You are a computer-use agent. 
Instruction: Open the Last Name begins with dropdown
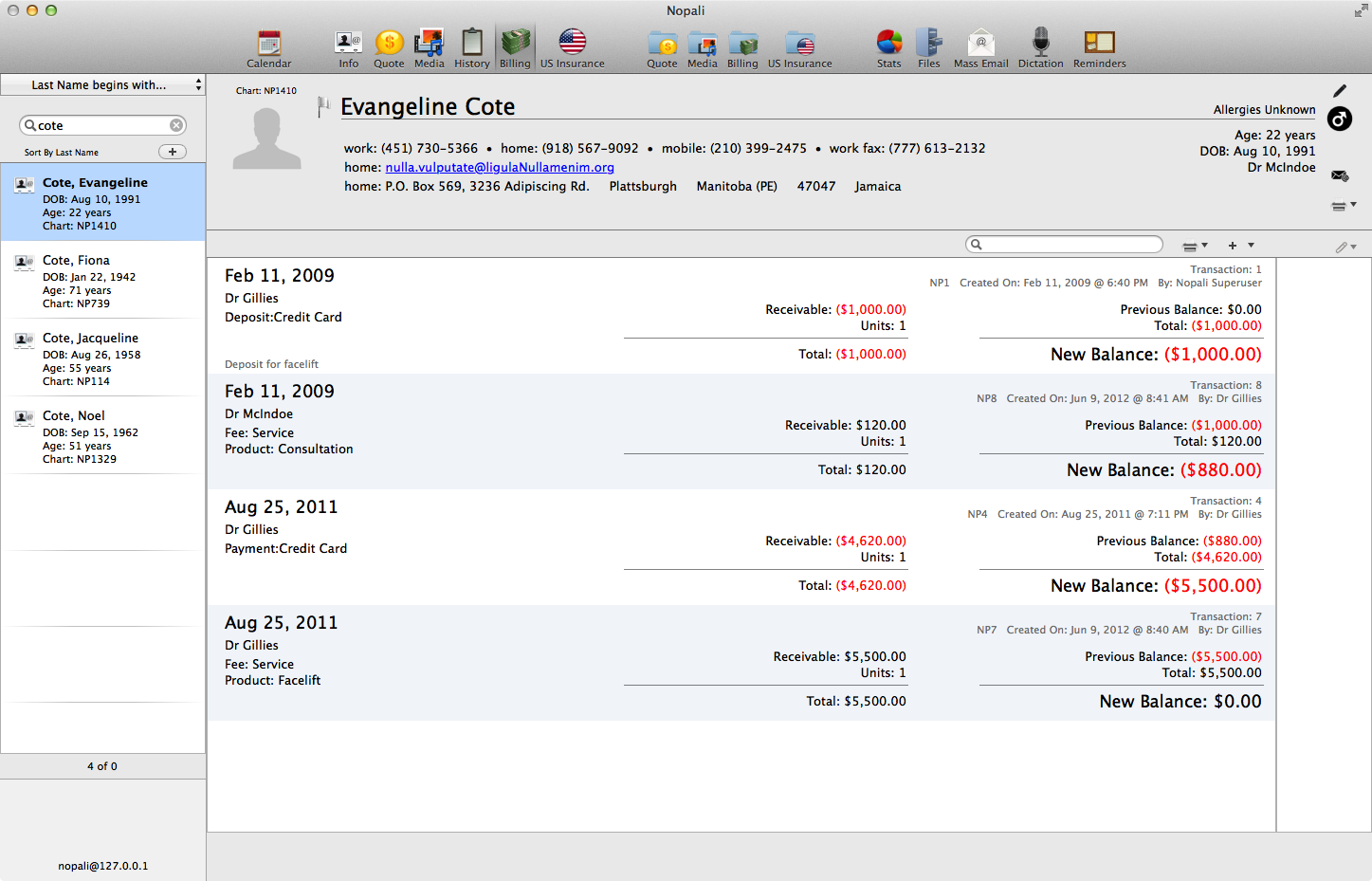pos(102,84)
